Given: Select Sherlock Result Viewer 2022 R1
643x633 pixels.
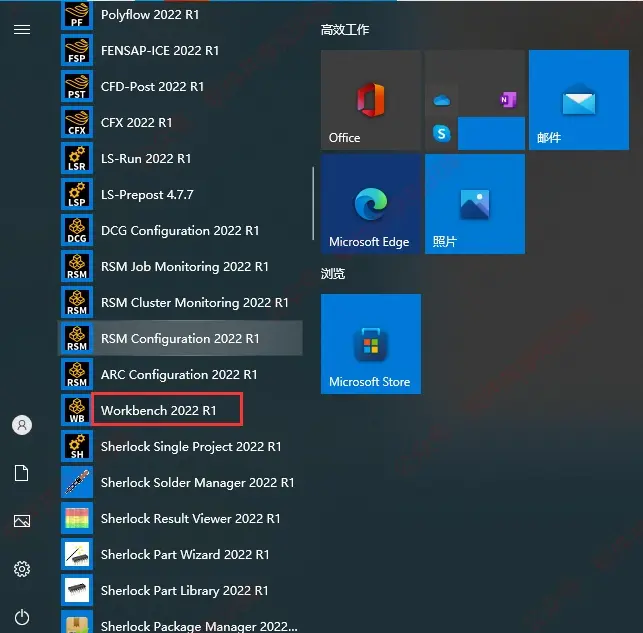Looking at the screenshot, I should 191,519.
